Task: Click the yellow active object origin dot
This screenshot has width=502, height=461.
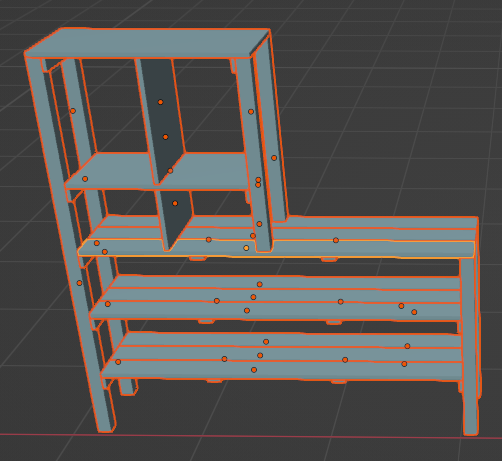Action: pyautogui.click(x=246, y=248)
